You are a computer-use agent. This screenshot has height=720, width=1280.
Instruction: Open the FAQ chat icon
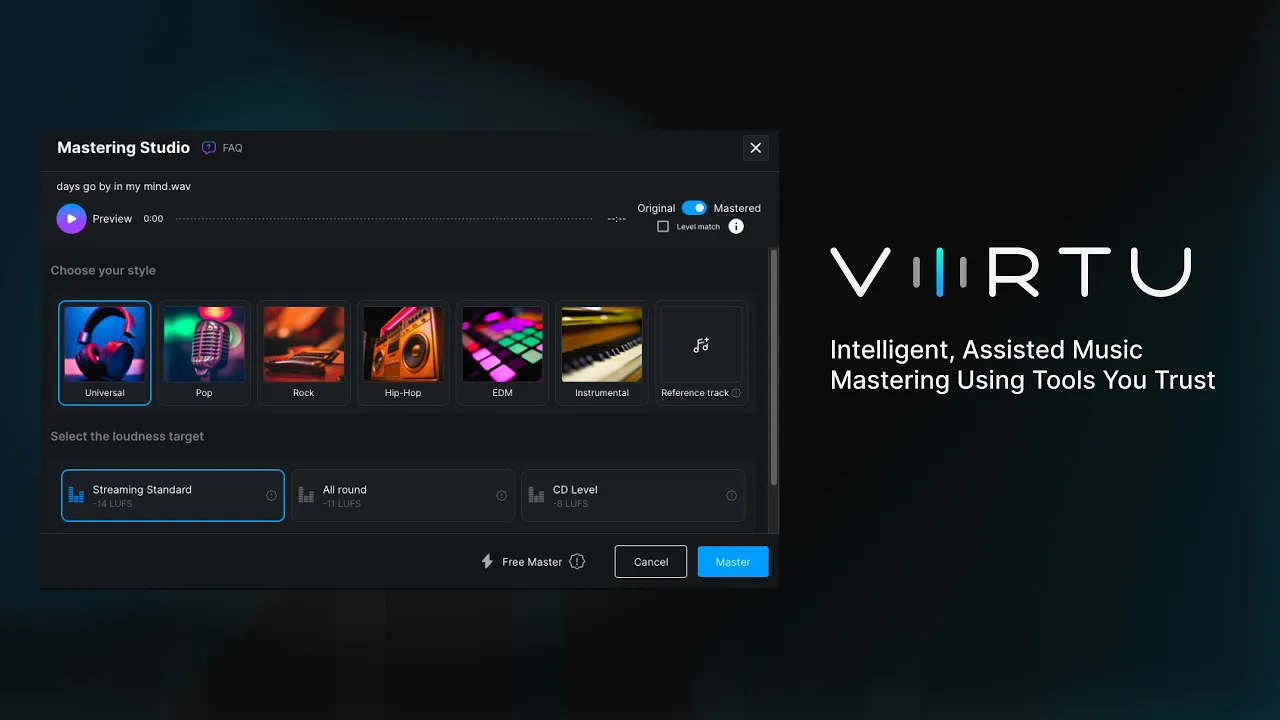click(209, 148)
